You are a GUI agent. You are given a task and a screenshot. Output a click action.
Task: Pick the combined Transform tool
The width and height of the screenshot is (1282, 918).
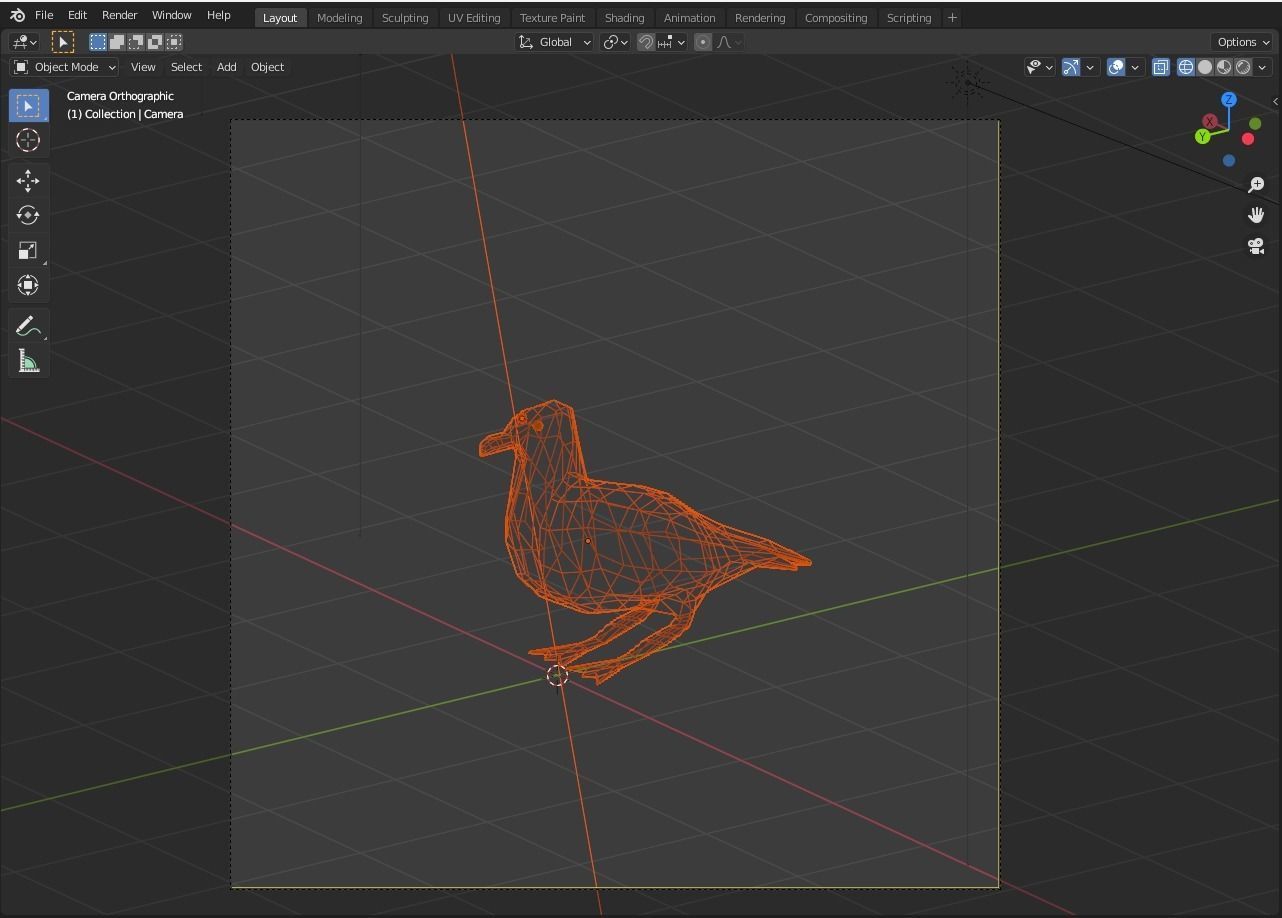click(x=28, y=285)
